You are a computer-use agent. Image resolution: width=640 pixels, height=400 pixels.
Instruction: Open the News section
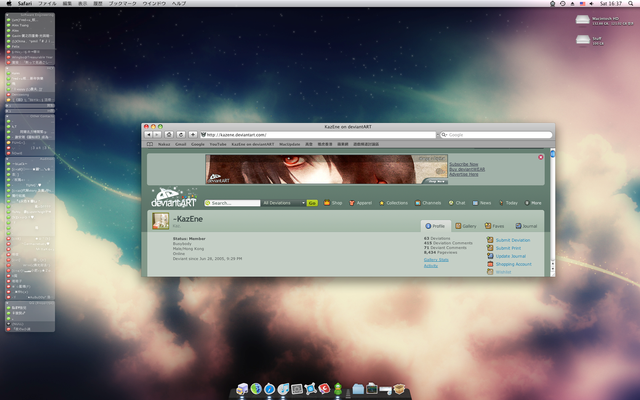(x=482, y=203)
